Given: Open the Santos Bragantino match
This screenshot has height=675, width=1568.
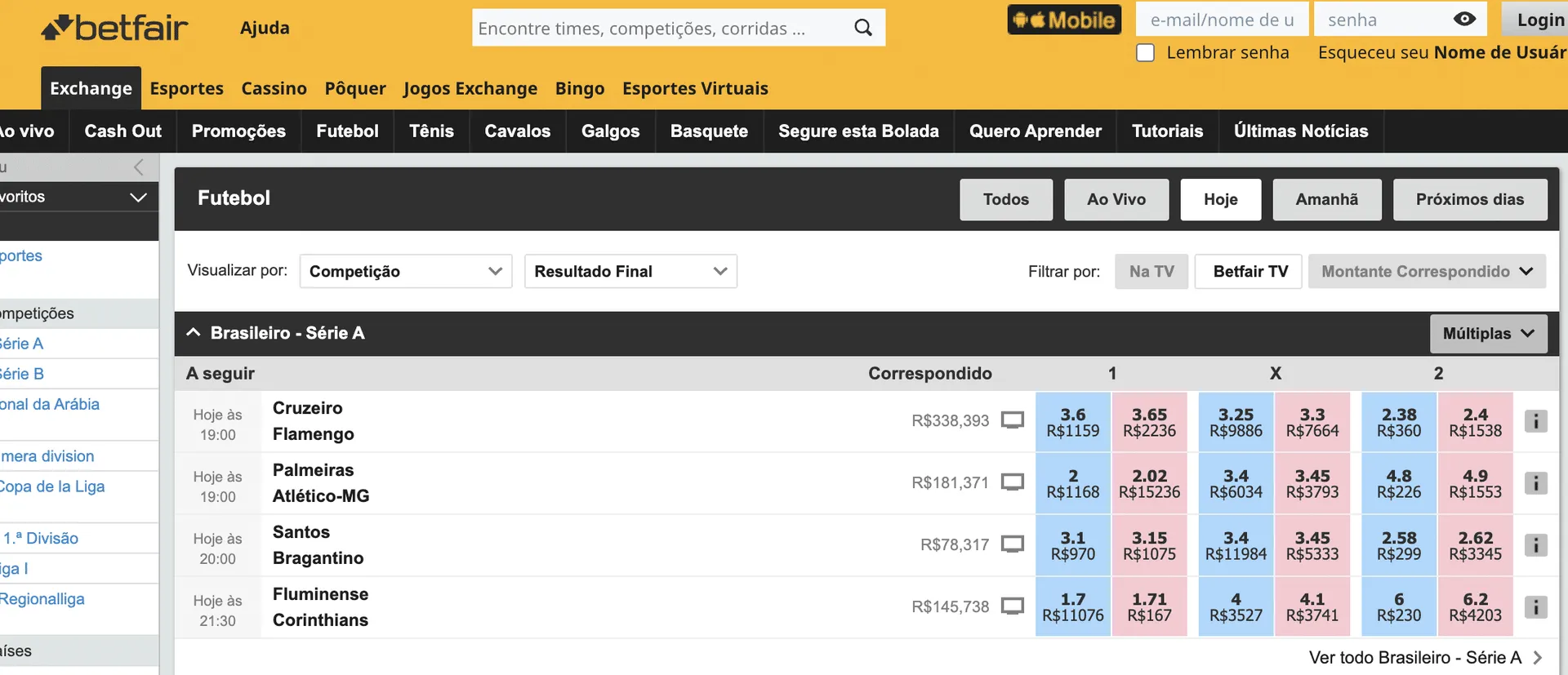Looking at the screenshot, I should (x=318, y=545).
